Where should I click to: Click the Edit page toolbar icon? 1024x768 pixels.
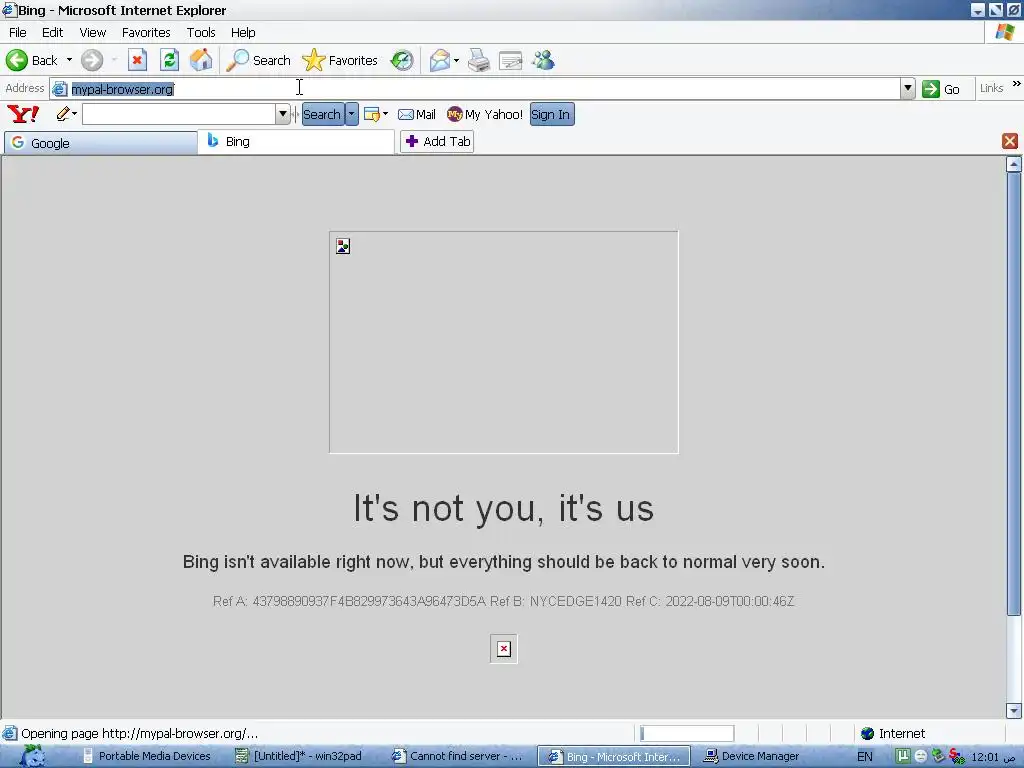tap(511, 60)
